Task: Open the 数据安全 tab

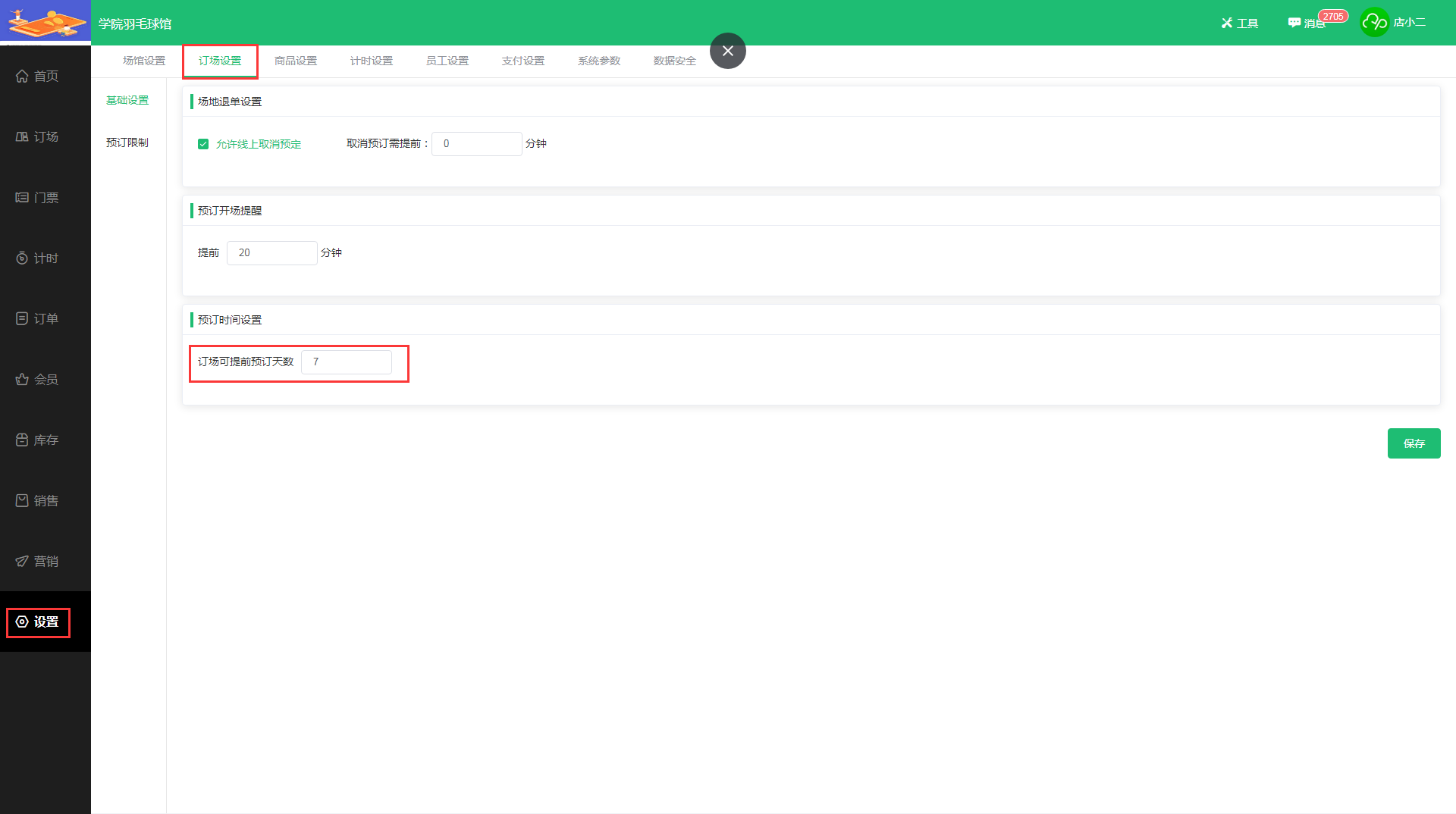Action: [675, 61]
